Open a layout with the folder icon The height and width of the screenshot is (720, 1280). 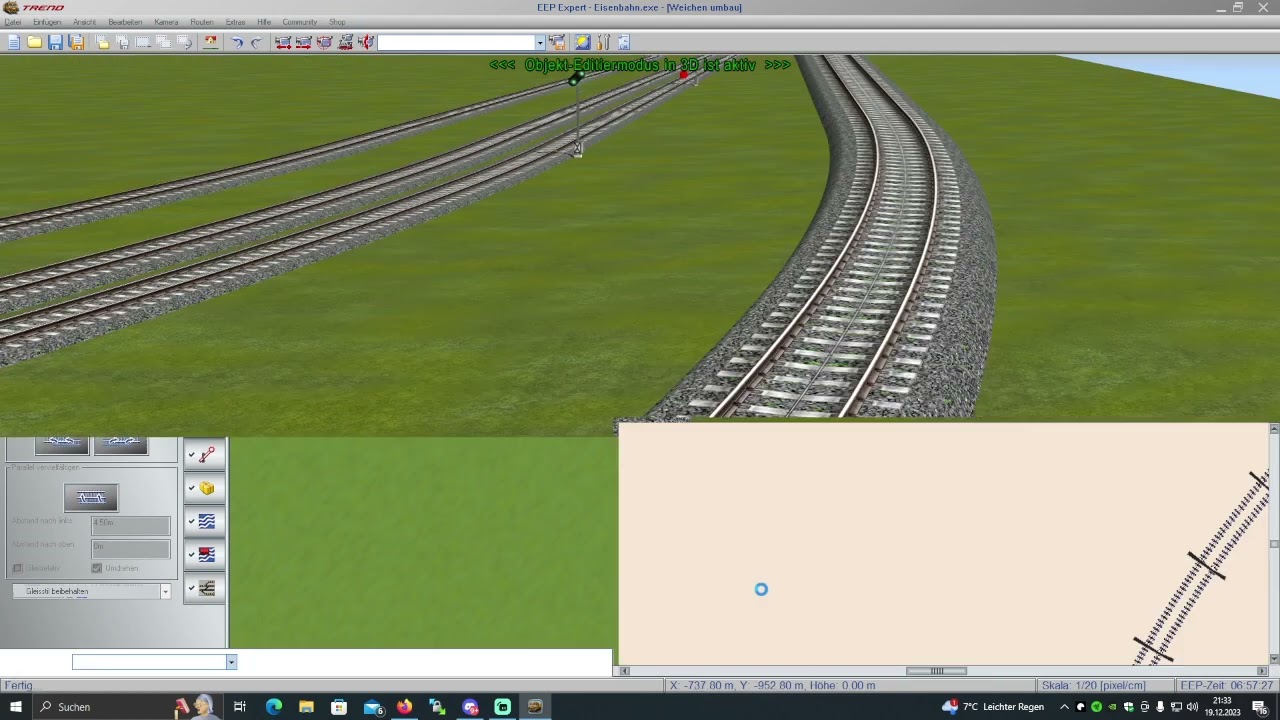[34, 42]
